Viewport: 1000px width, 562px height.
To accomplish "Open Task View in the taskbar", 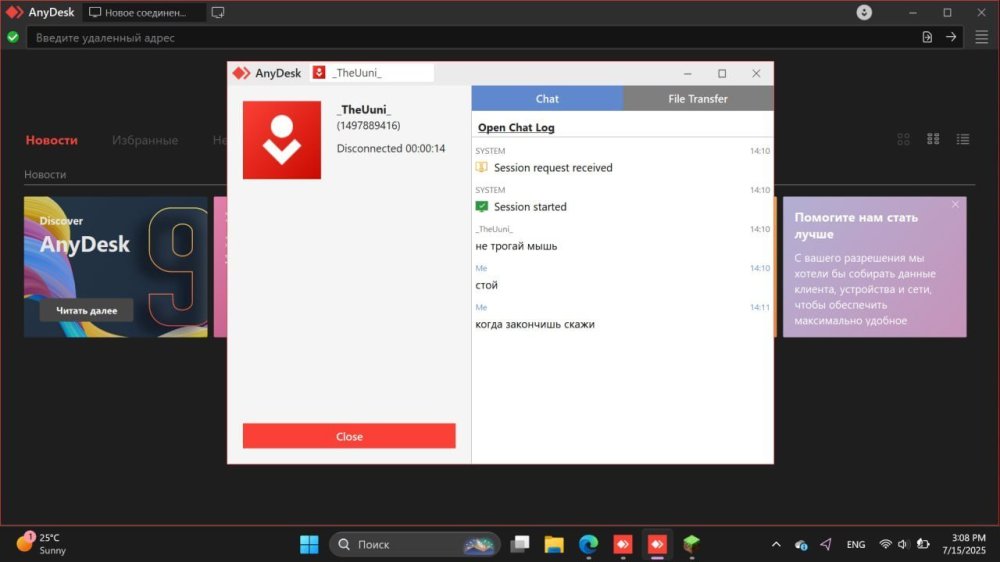I will coord(520,544).
